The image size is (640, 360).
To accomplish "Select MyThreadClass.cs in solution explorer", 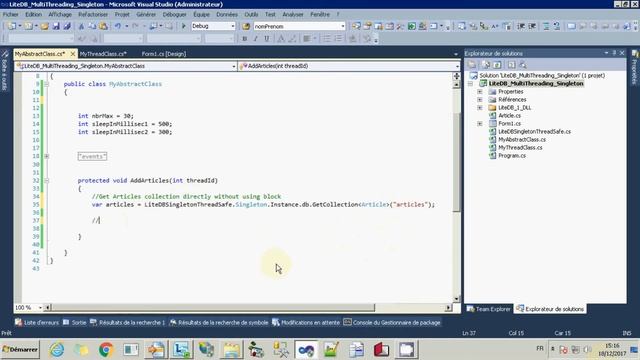I will pyautogui.click(x=520, y=147).
